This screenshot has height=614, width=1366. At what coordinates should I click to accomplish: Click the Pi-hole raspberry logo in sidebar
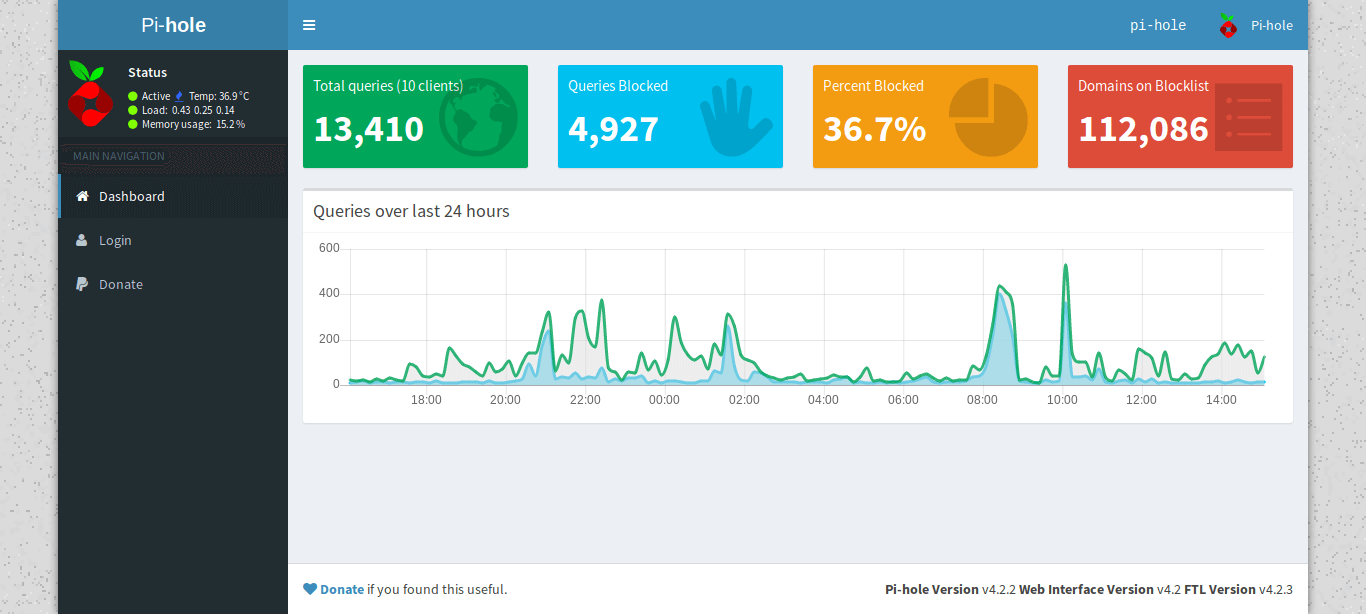pos(90,93)
